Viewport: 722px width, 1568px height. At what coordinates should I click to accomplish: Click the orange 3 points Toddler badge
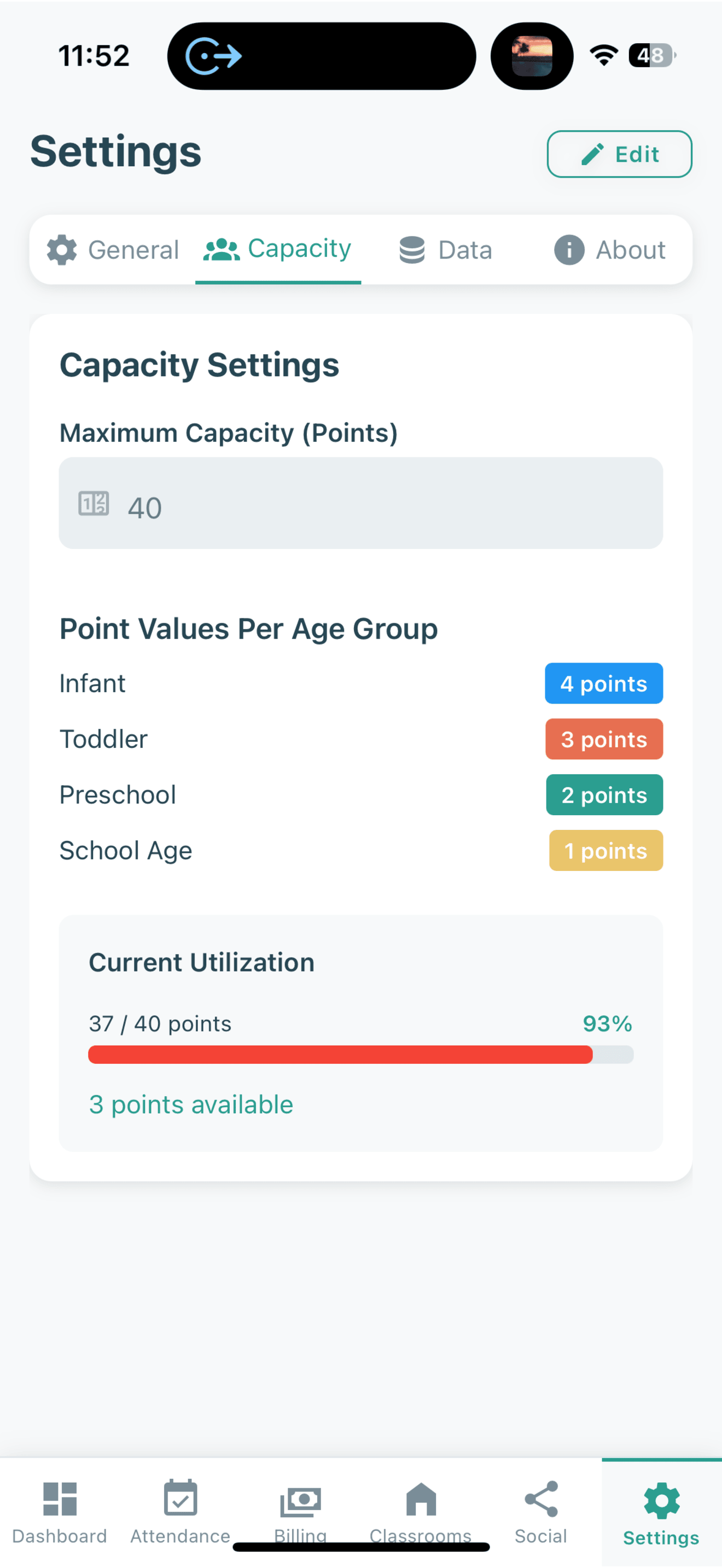pyautogui.click(x=604, y=739)
